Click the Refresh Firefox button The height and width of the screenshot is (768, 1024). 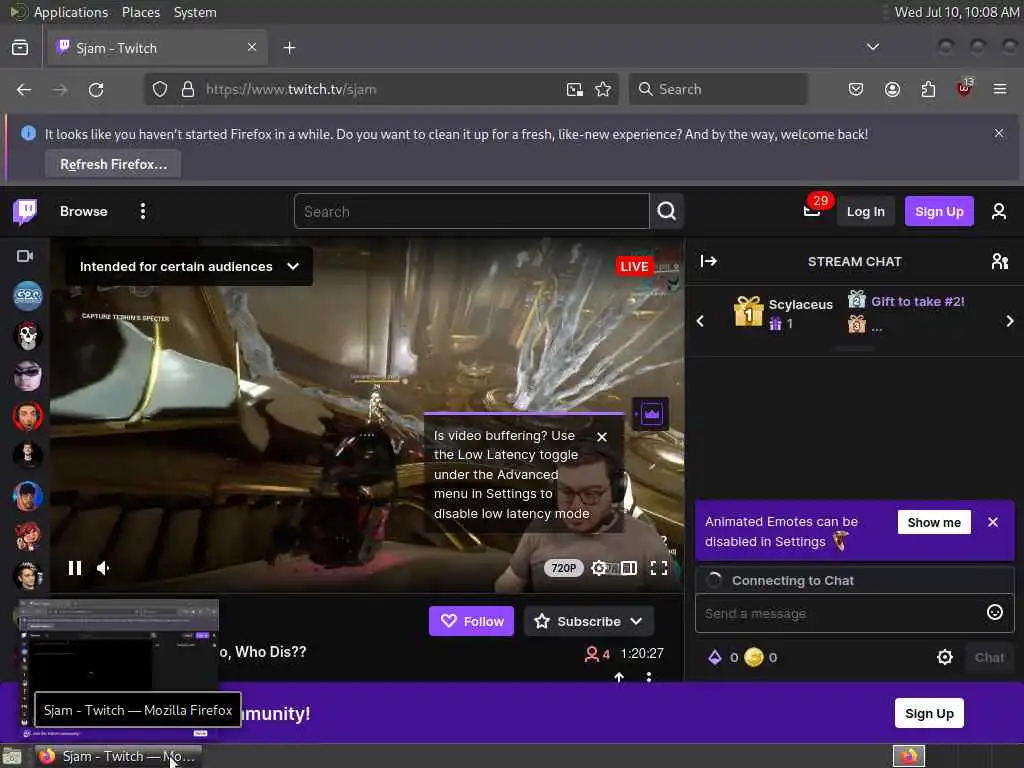pos(113,165)
